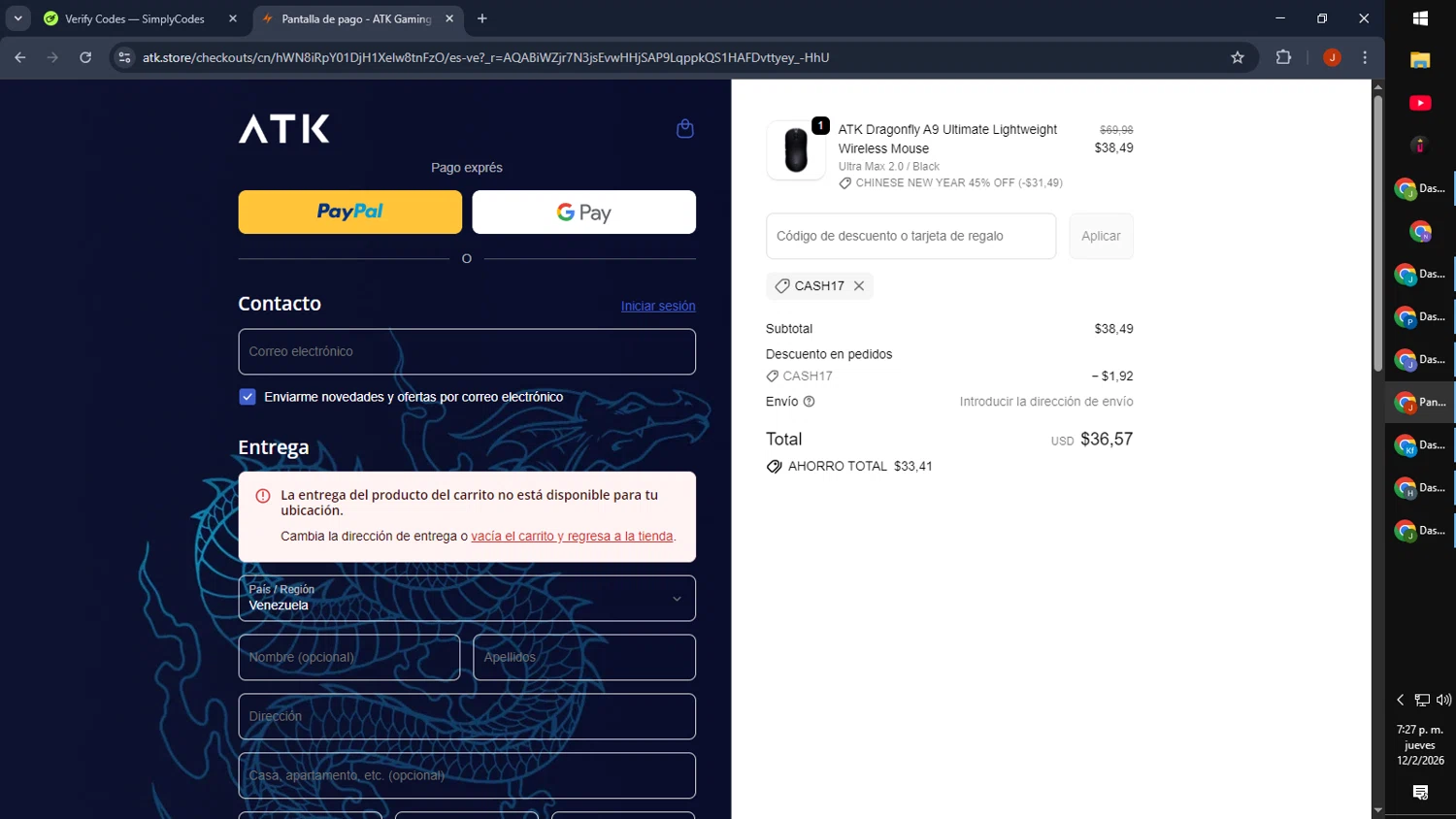Reload the checkout page
The width and height of the screenshot is (1456, 819).
pos(85,57)
